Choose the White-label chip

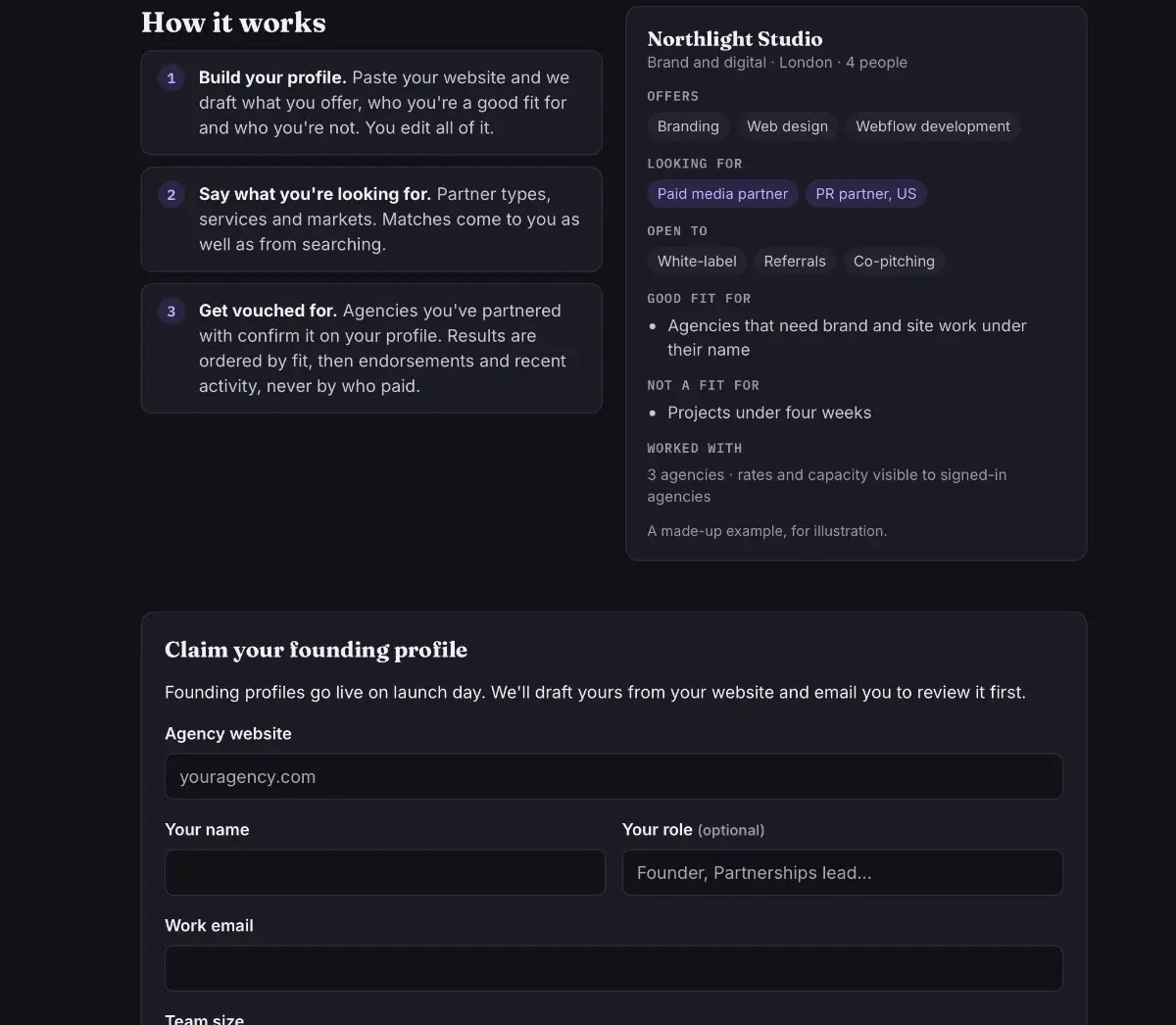[697, 262]
